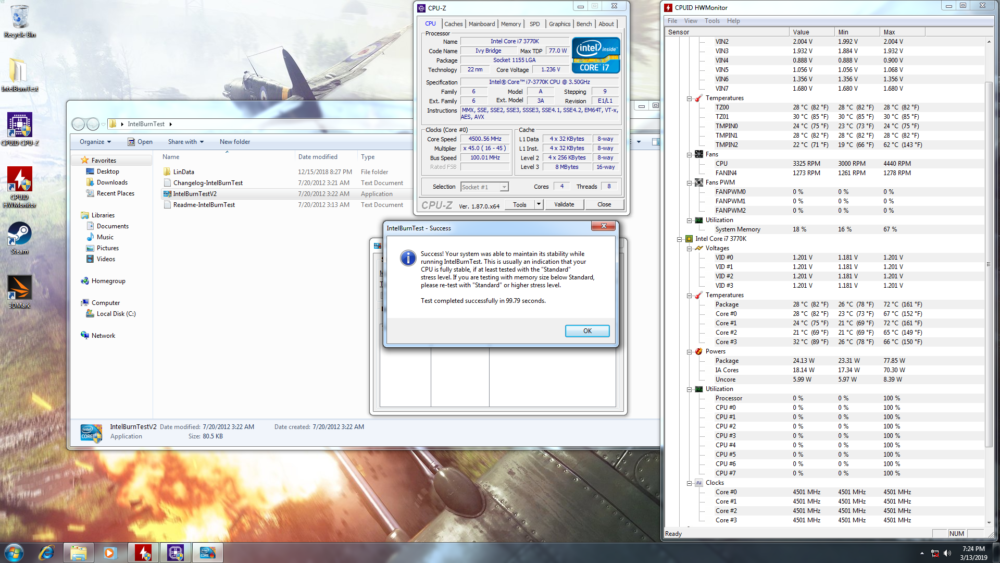Launch Steam from the desktop
The image size is (1000, 563).
point(19,238)
